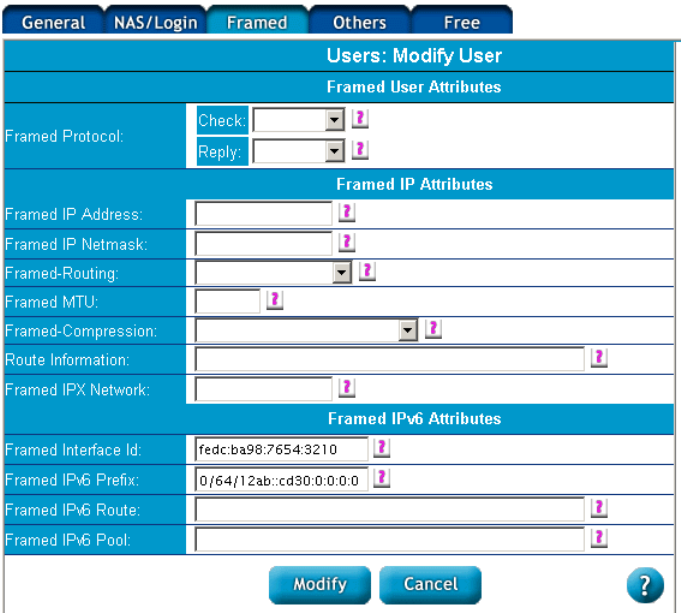Show help for Framed IPv6 Pool
Image resolution: width=681 pixels, height=613 pixels.
point(599,538)
